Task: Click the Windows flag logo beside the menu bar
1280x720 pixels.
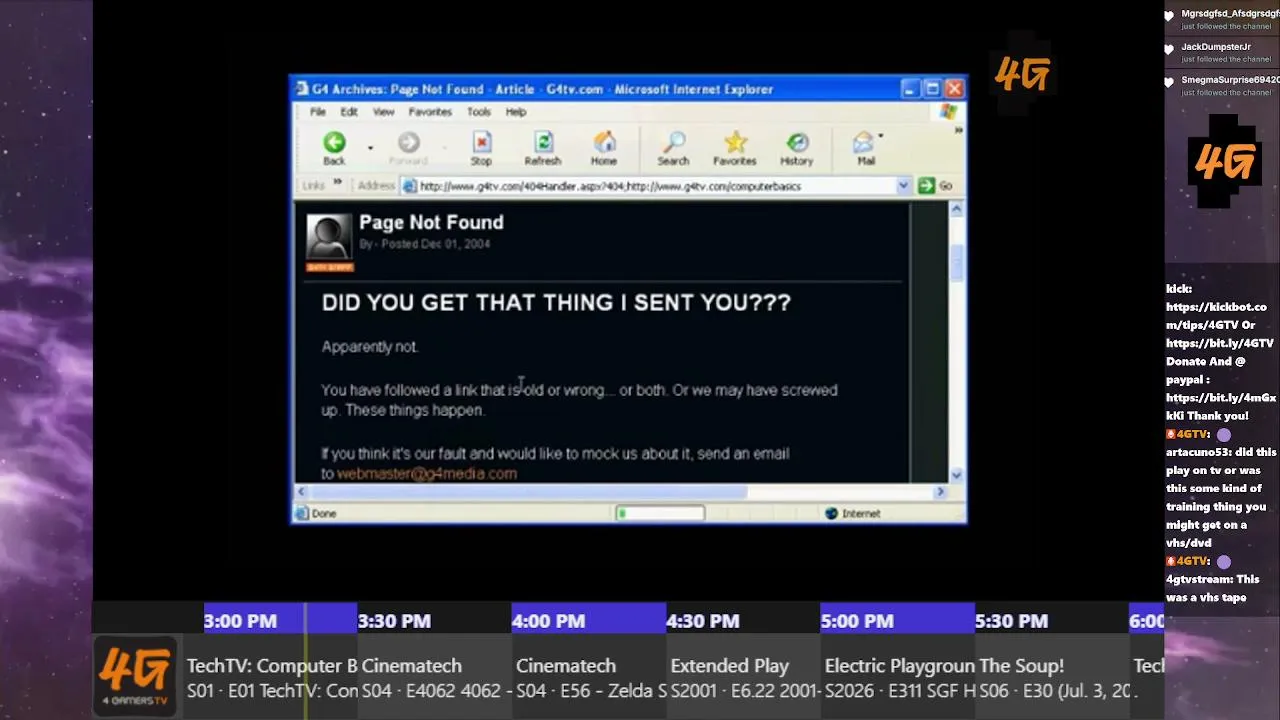Action: tap(948, 112)
